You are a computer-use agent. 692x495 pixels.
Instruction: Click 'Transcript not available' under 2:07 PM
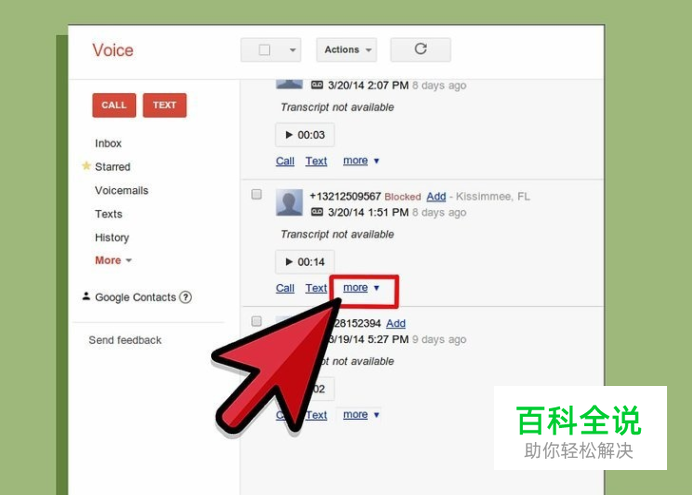[337, 107]
